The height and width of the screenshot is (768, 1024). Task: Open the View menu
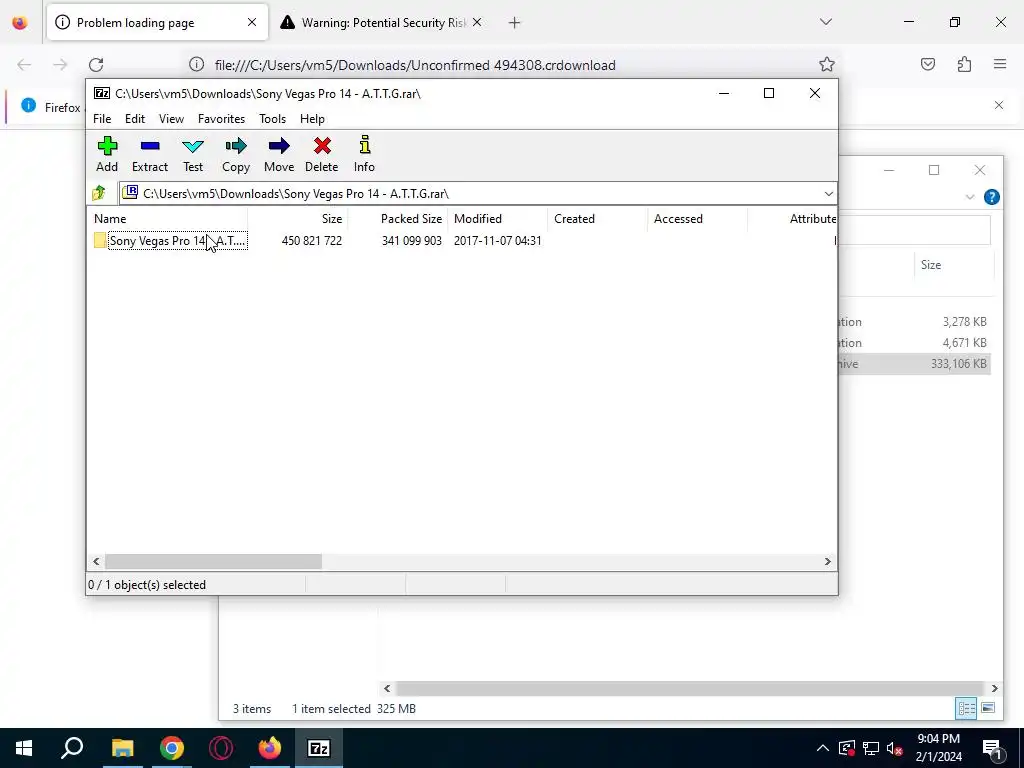click(171, 119)
